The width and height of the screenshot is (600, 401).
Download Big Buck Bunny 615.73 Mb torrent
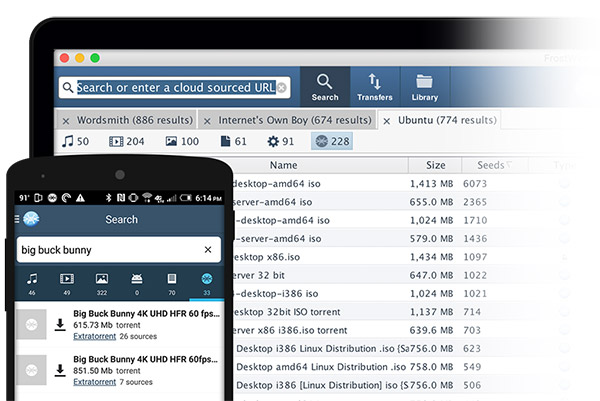click(x=60, y=325)
